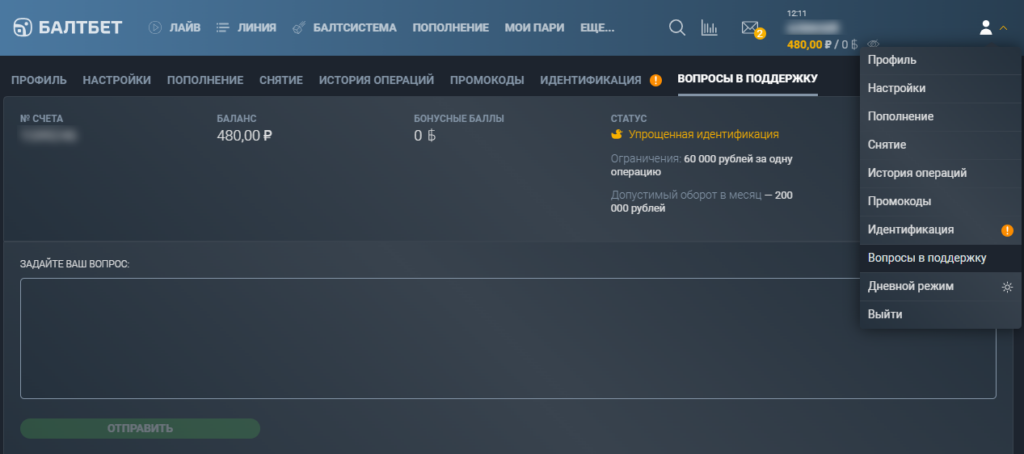Switch to the История операций tab

click(376, 80)
